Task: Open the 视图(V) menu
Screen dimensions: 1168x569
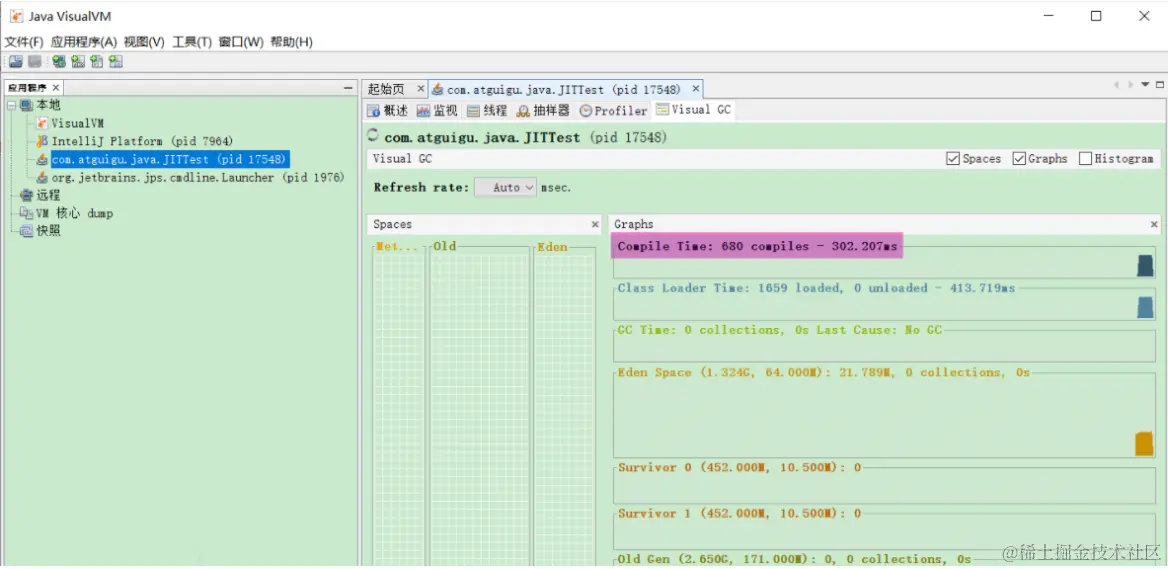Action: click(x=144, y=42)
